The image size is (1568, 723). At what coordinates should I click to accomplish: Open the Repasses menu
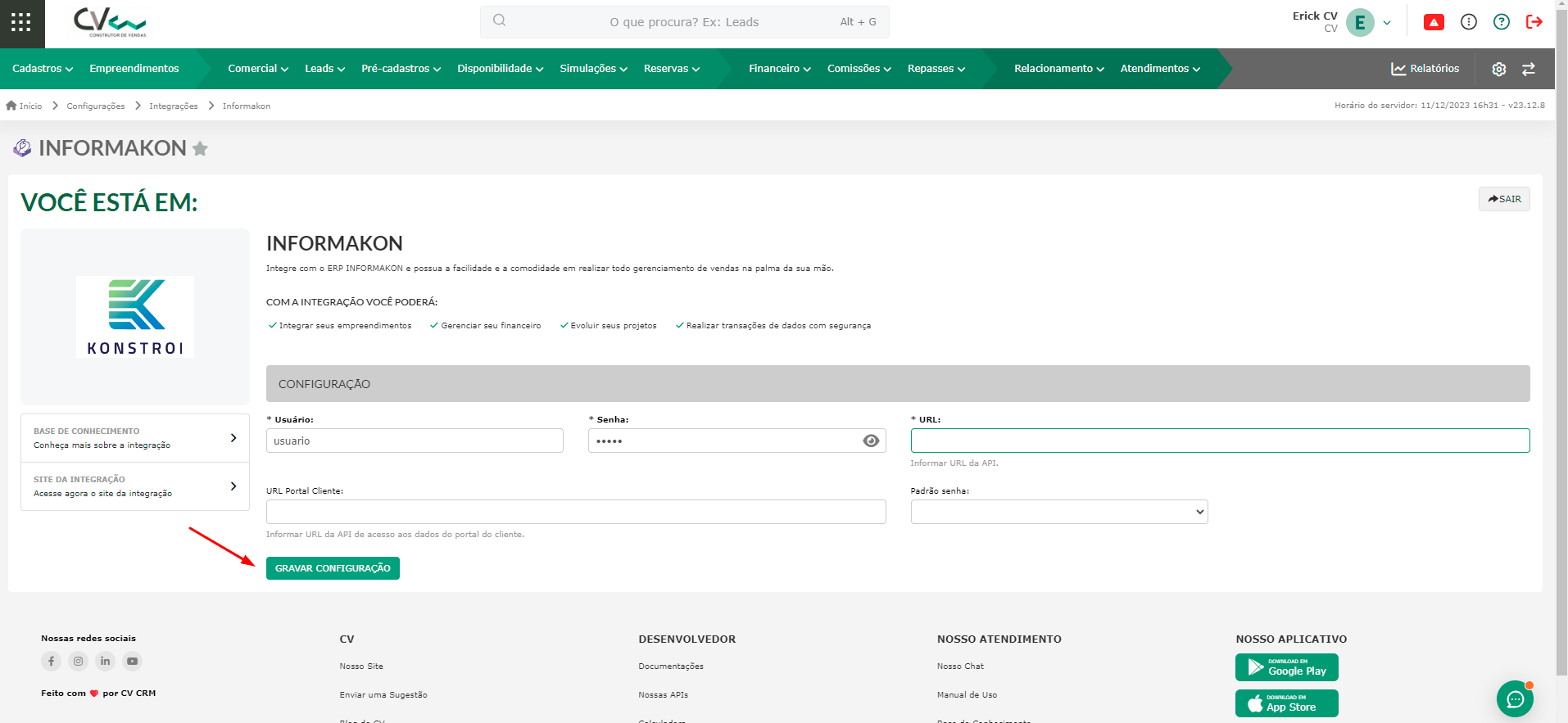pyautogui.click(x=936, y=69)
